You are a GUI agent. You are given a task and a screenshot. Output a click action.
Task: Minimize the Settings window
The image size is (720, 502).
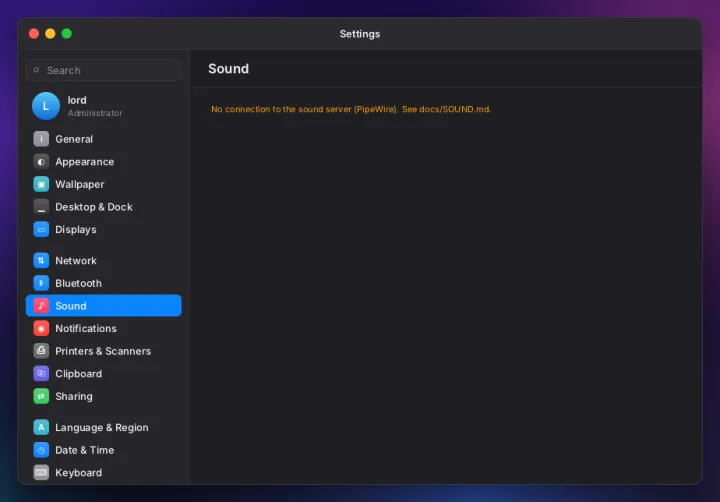coord(50,34)
